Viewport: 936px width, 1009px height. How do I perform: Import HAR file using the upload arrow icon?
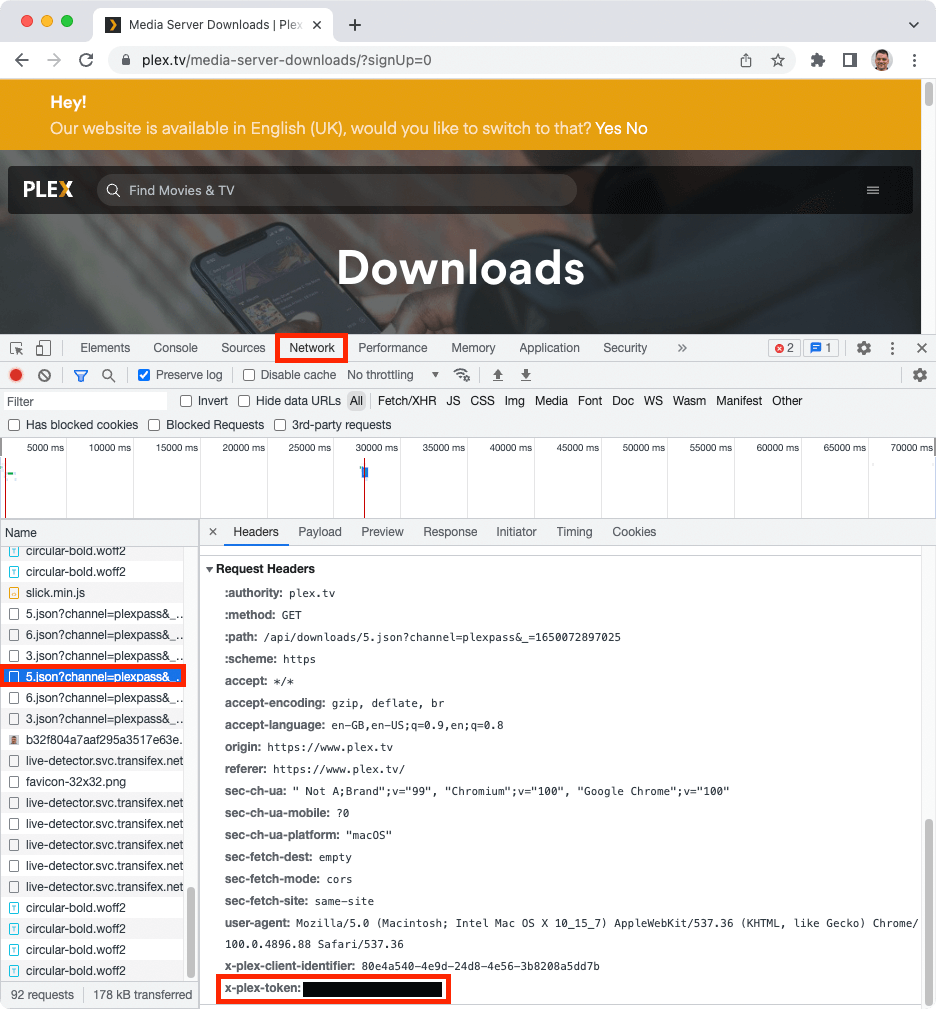click(x=497, y=374)
